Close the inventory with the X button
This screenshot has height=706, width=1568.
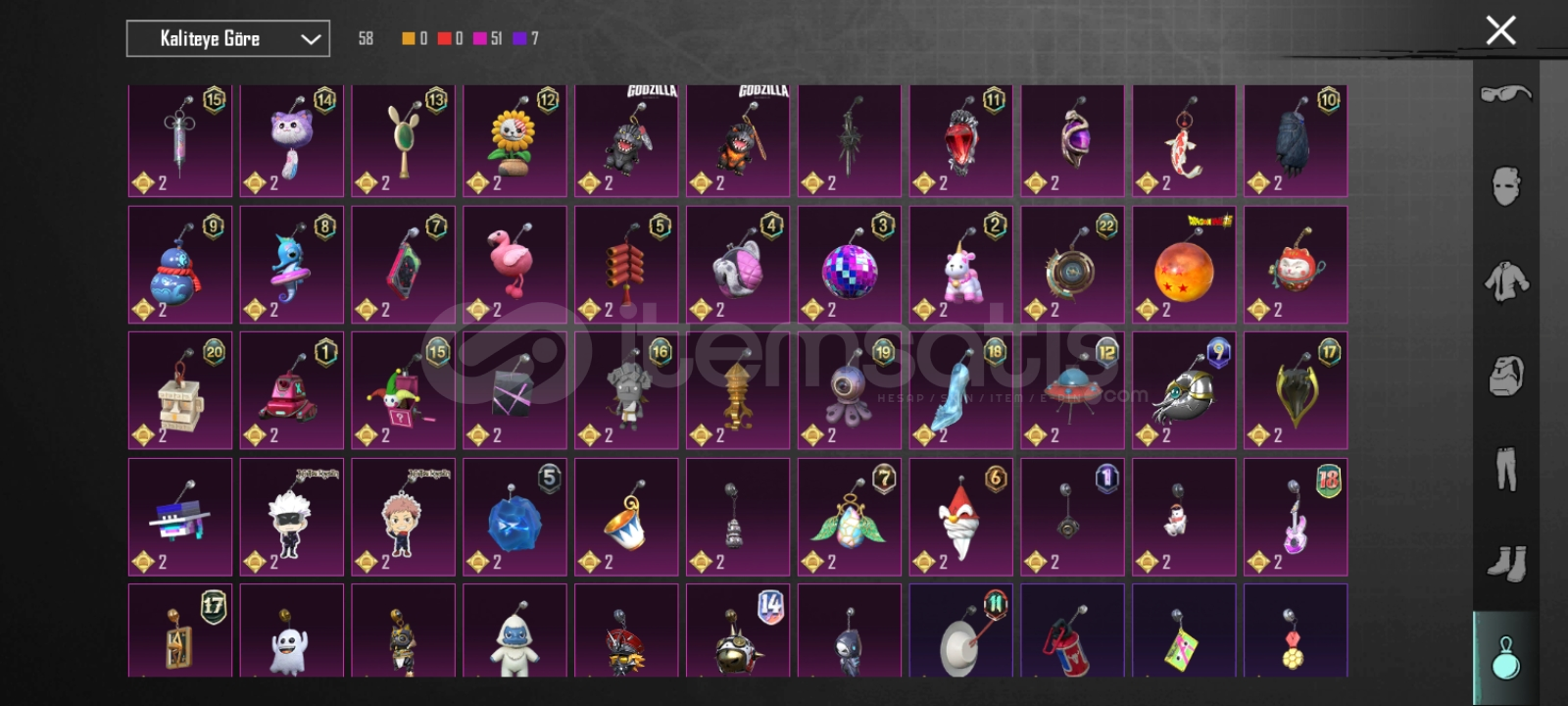point(1500,30)
